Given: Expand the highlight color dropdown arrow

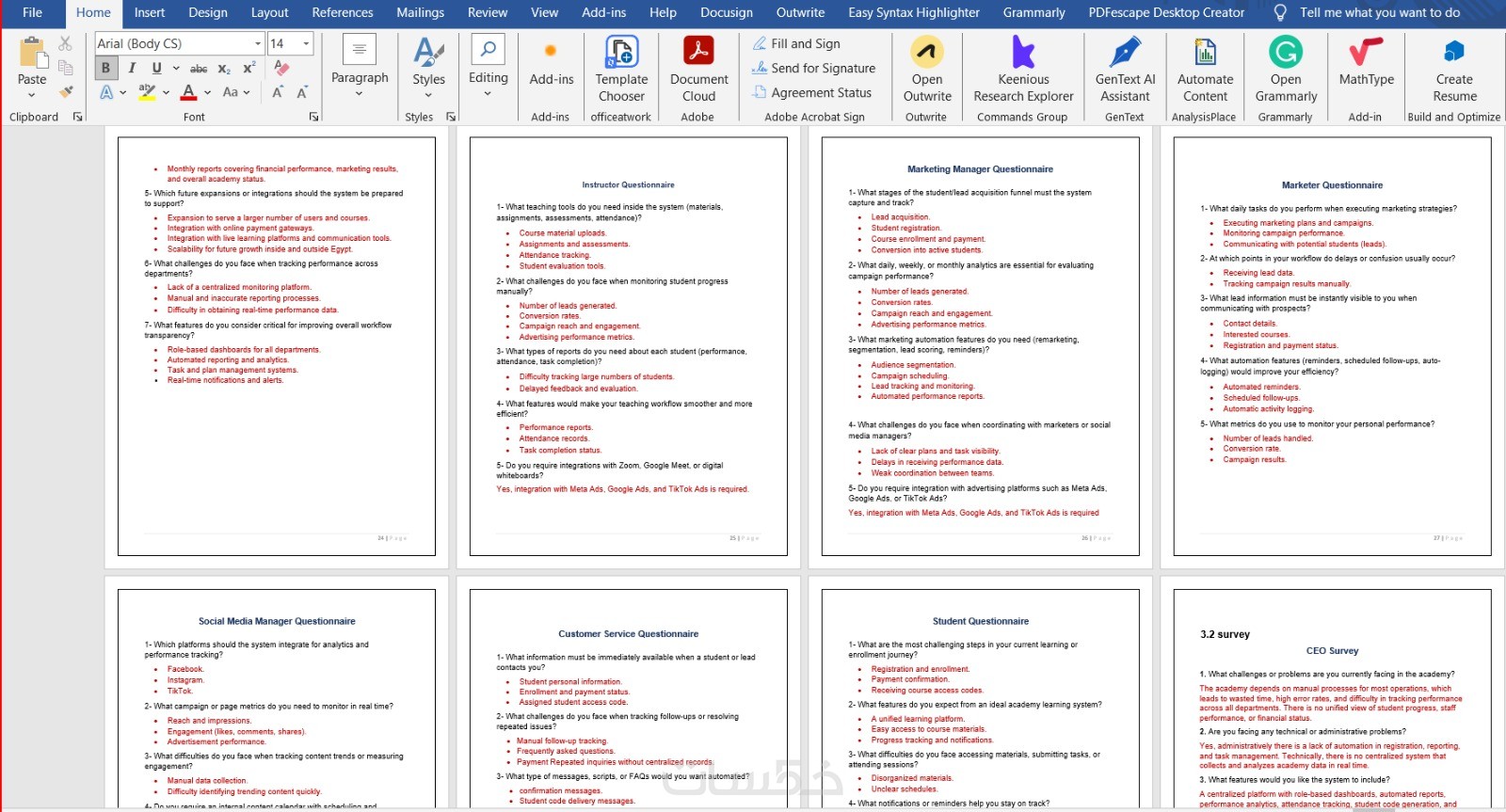Looking at the screenshot, I should pyautogui.click(x=166, y=92).
